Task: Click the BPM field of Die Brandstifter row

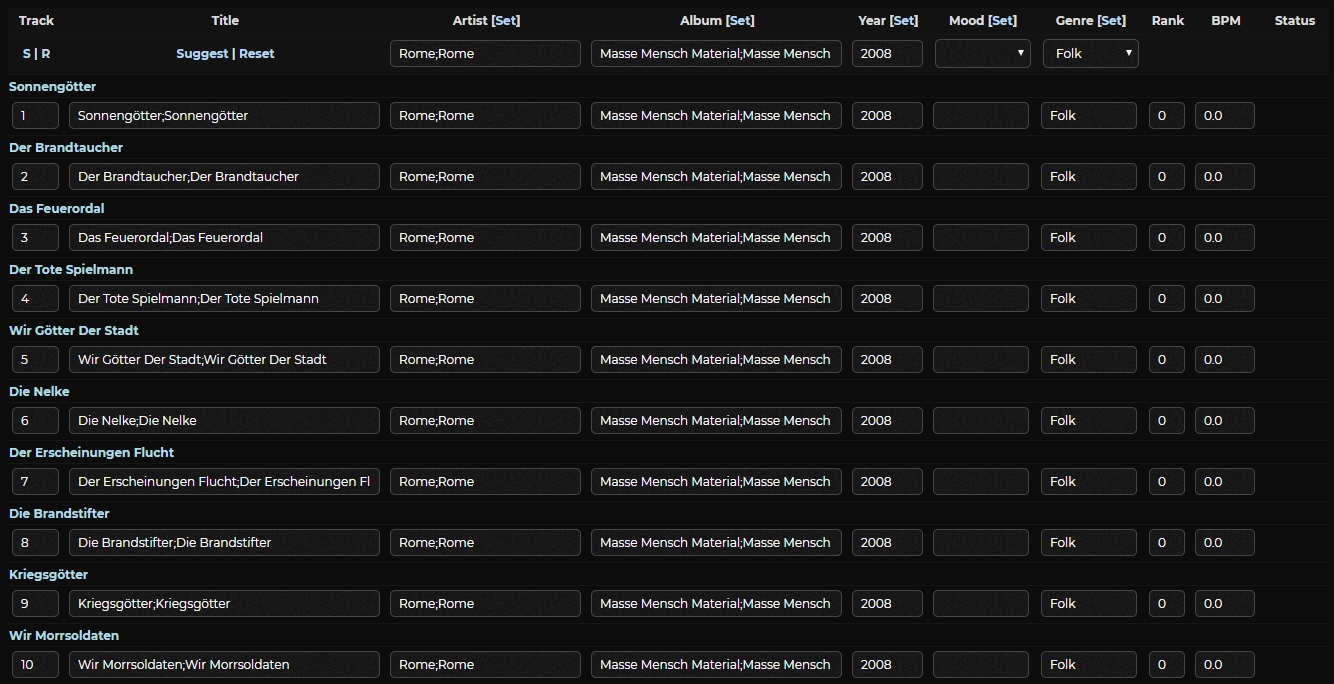Action: (1224, 543)
